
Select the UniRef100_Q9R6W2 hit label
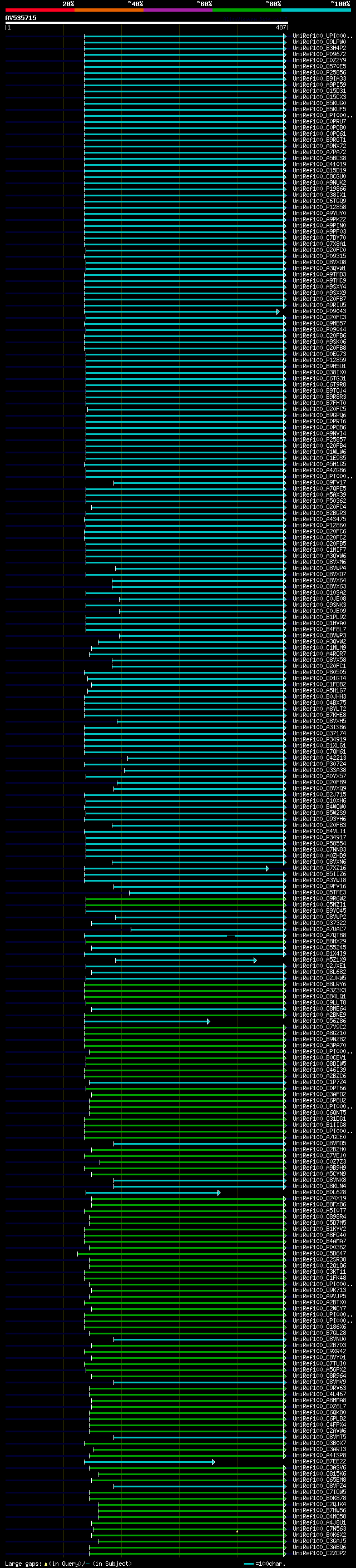click(x=319, y=898)
